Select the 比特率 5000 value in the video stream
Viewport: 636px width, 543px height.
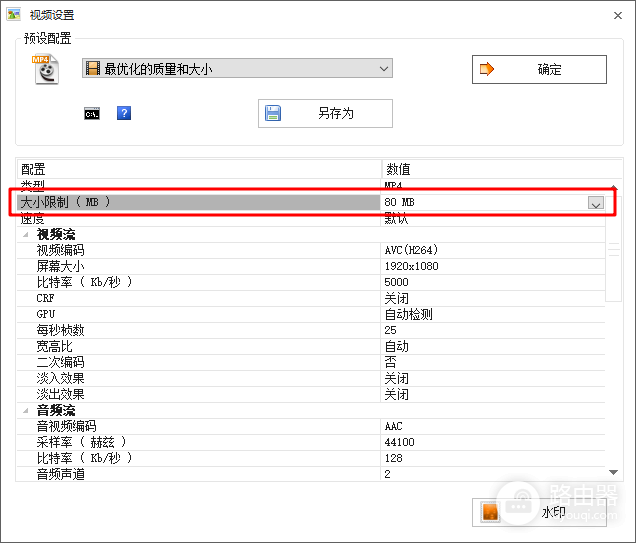click(396, 282)
